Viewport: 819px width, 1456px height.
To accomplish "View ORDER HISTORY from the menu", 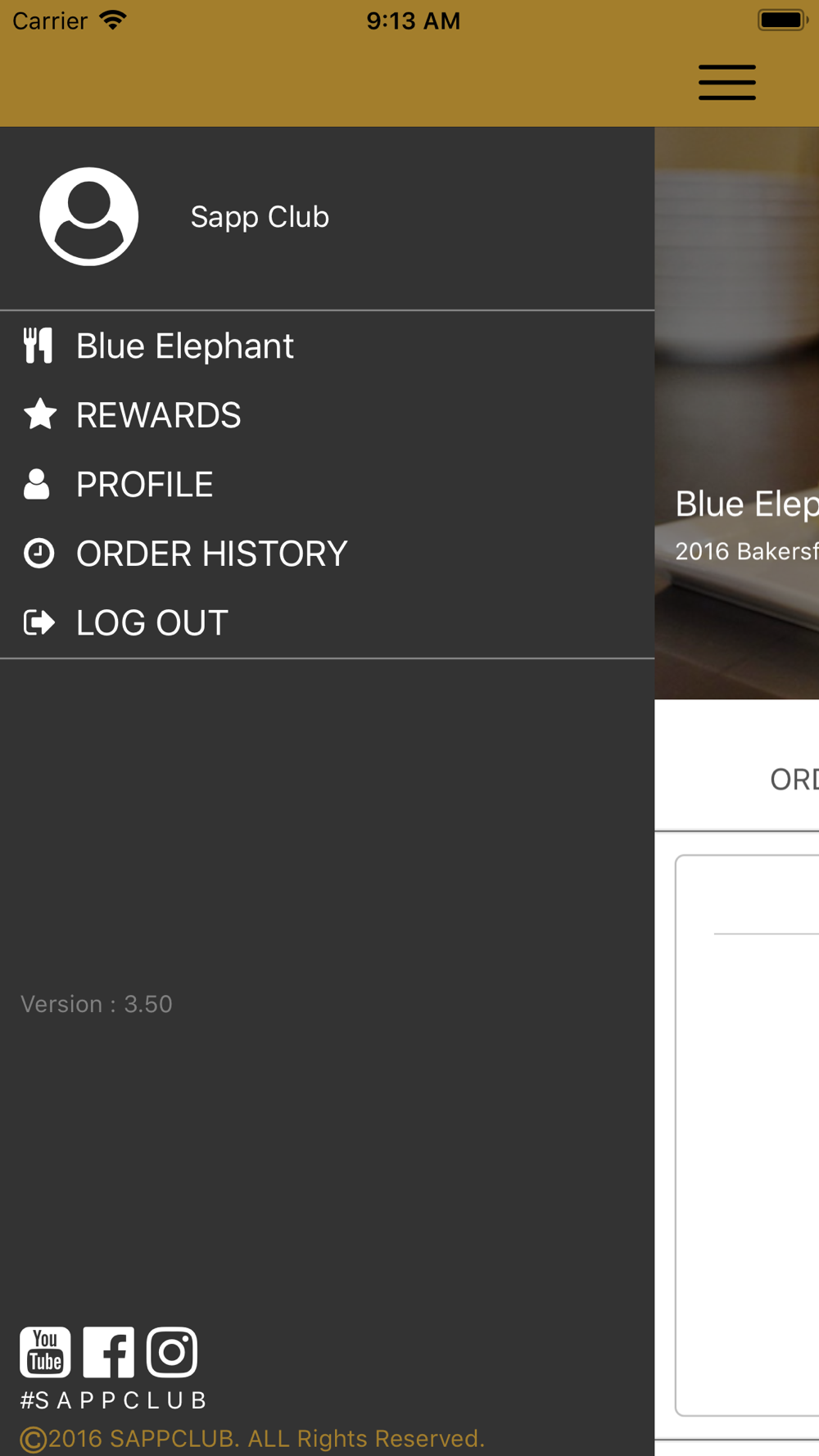I will [x=328, y=554].
